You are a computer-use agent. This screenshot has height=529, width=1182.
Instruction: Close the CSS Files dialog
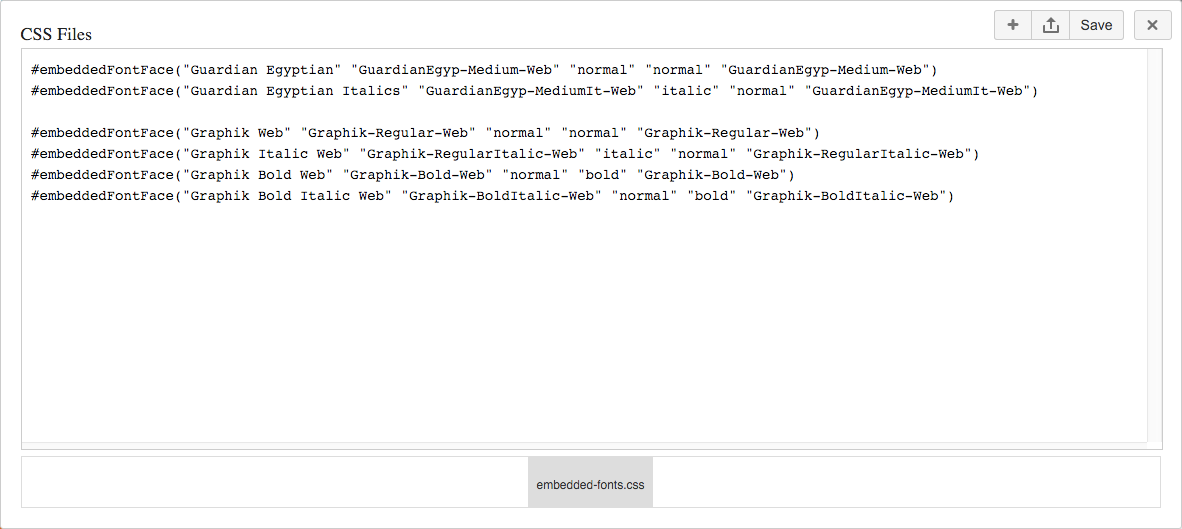(x=1152, y=25)
